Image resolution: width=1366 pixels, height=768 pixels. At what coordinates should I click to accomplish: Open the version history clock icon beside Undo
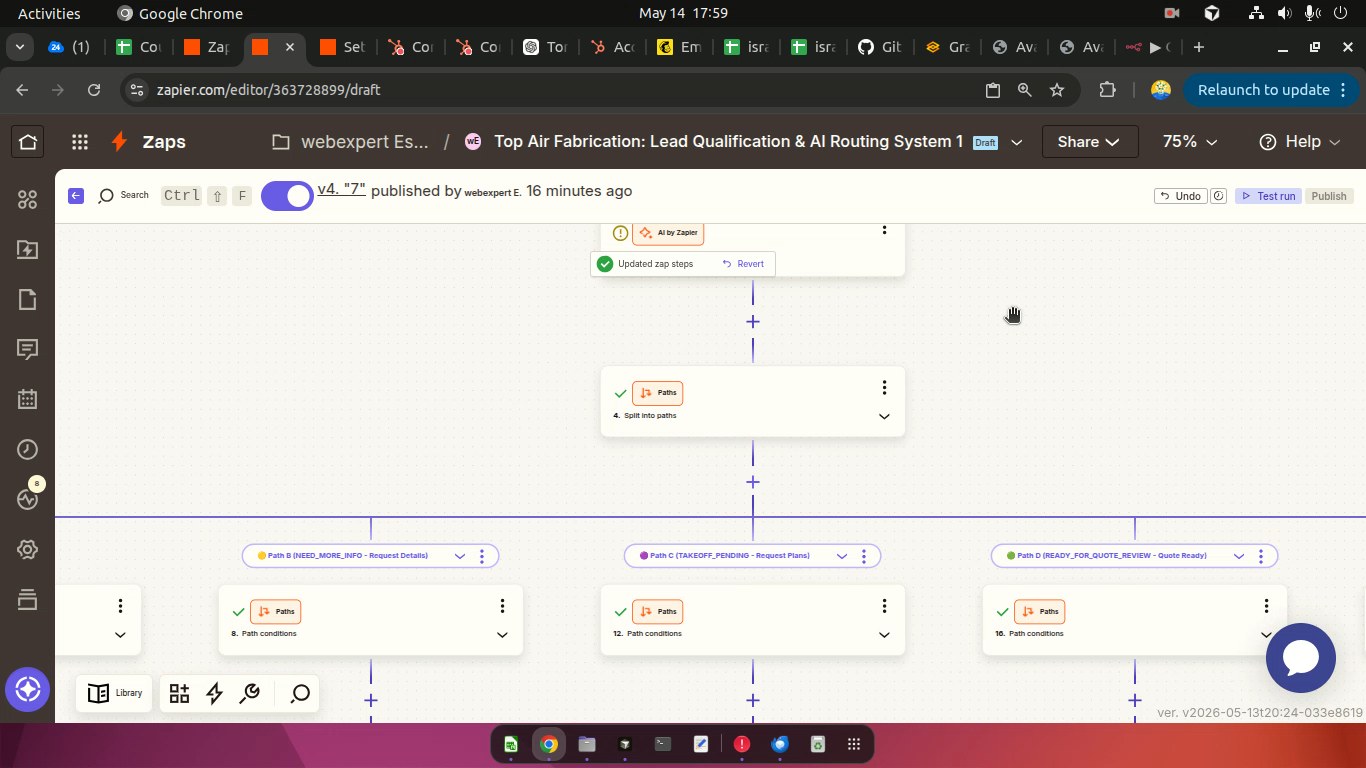click(x=1218, y=196)
